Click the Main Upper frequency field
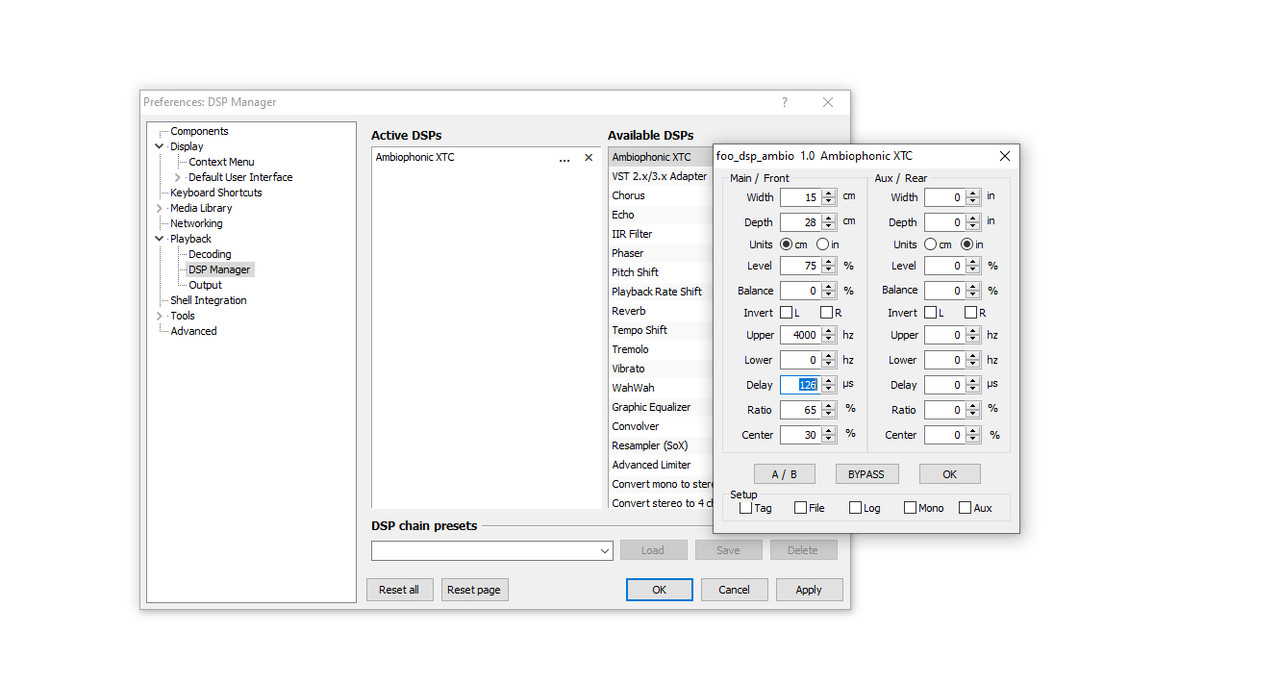The width and height of the screenshot is (1280, 688). click(x=800, y=335)
